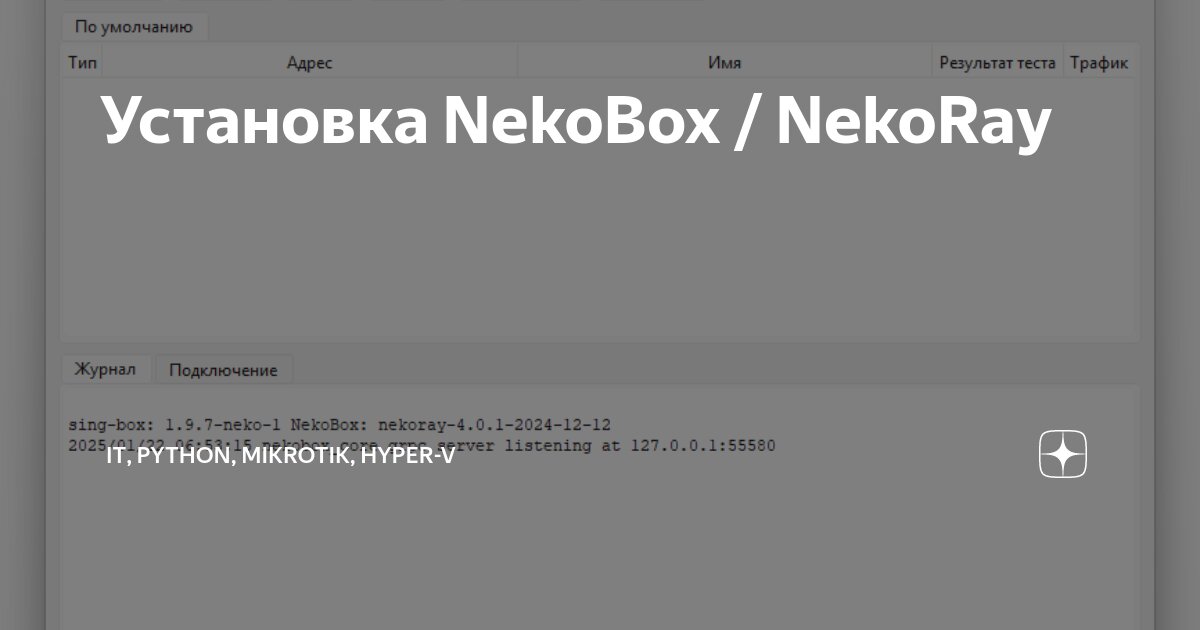Sort by the Результат теста column
Screen dimensions: 1200x630
(997, 62)
